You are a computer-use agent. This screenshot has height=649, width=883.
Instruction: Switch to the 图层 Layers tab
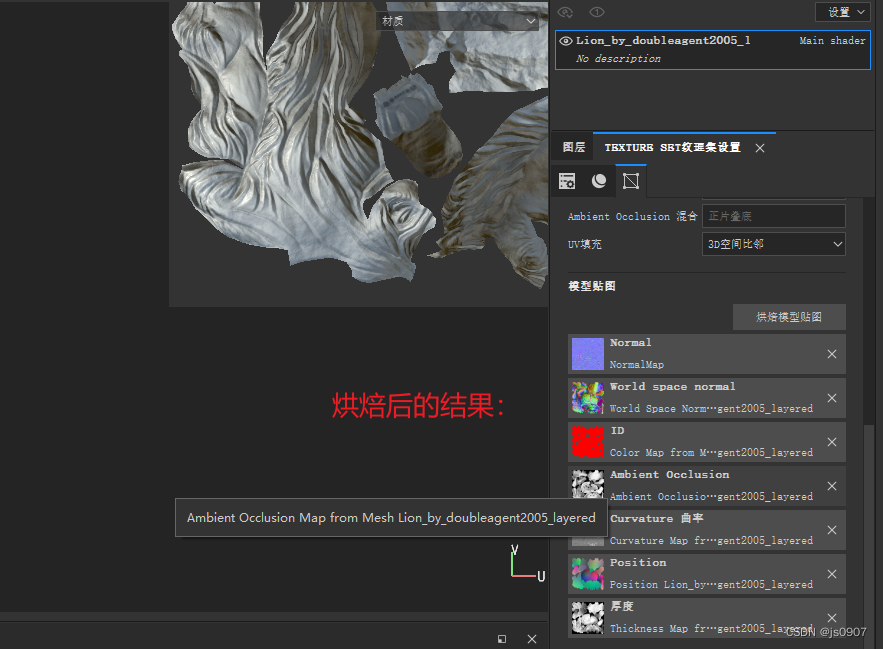pos(572,147)
